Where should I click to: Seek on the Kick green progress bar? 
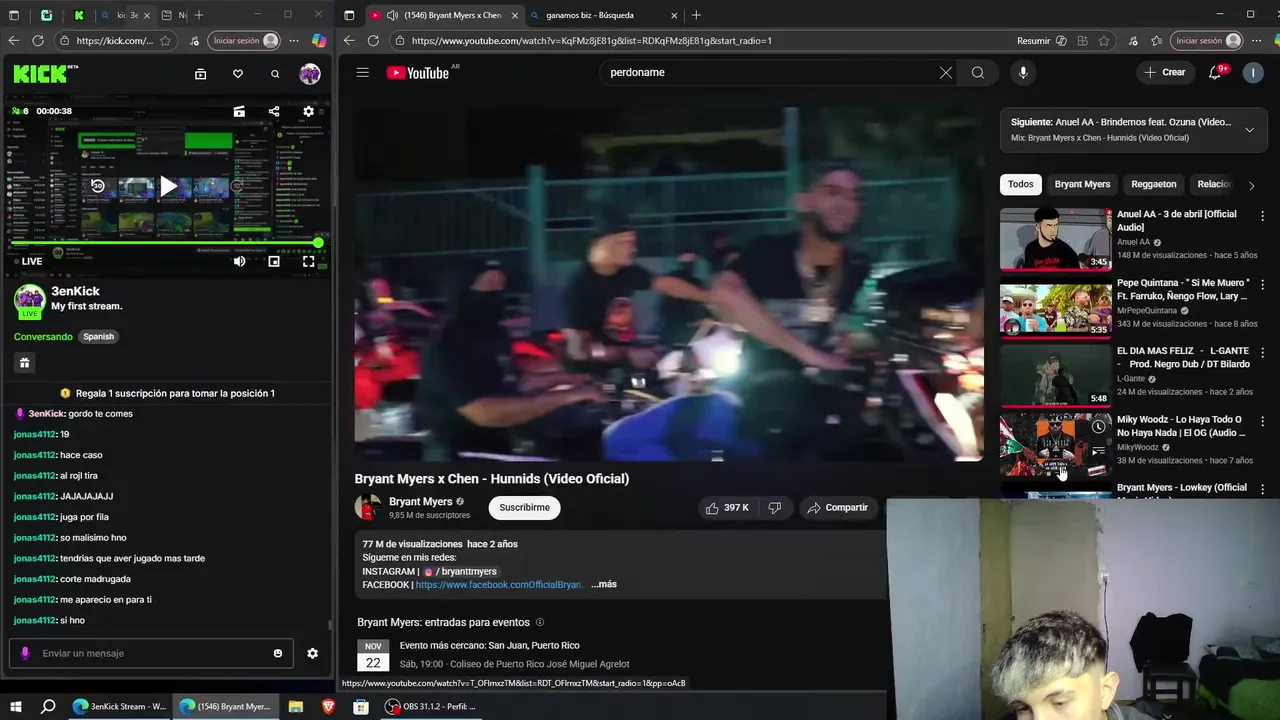(165, 243)
